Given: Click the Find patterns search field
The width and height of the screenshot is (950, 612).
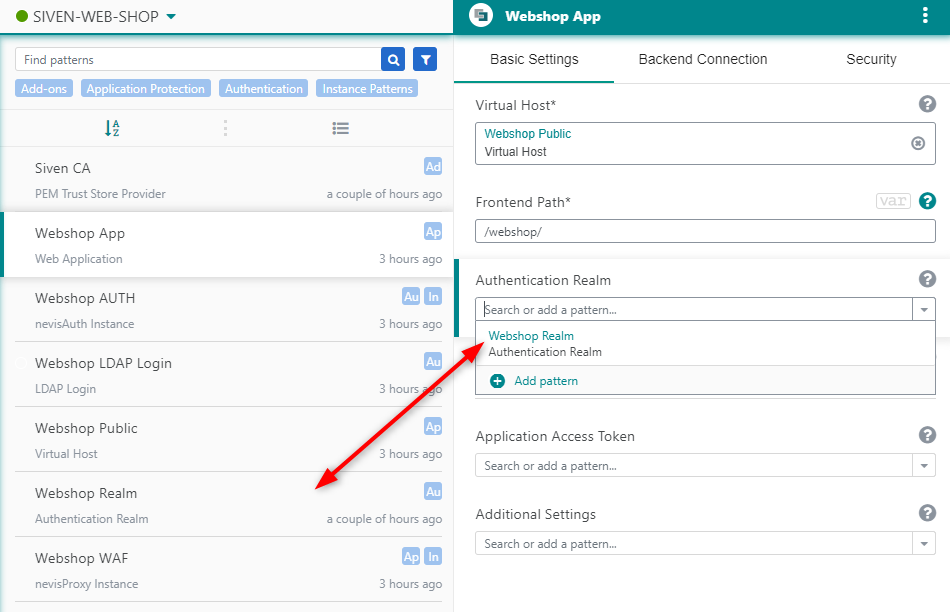Looking at the screenshot, I should coord(198,60).
